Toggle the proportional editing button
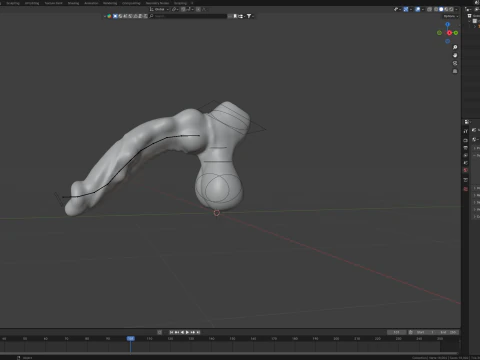 click(x=198, y=9)
